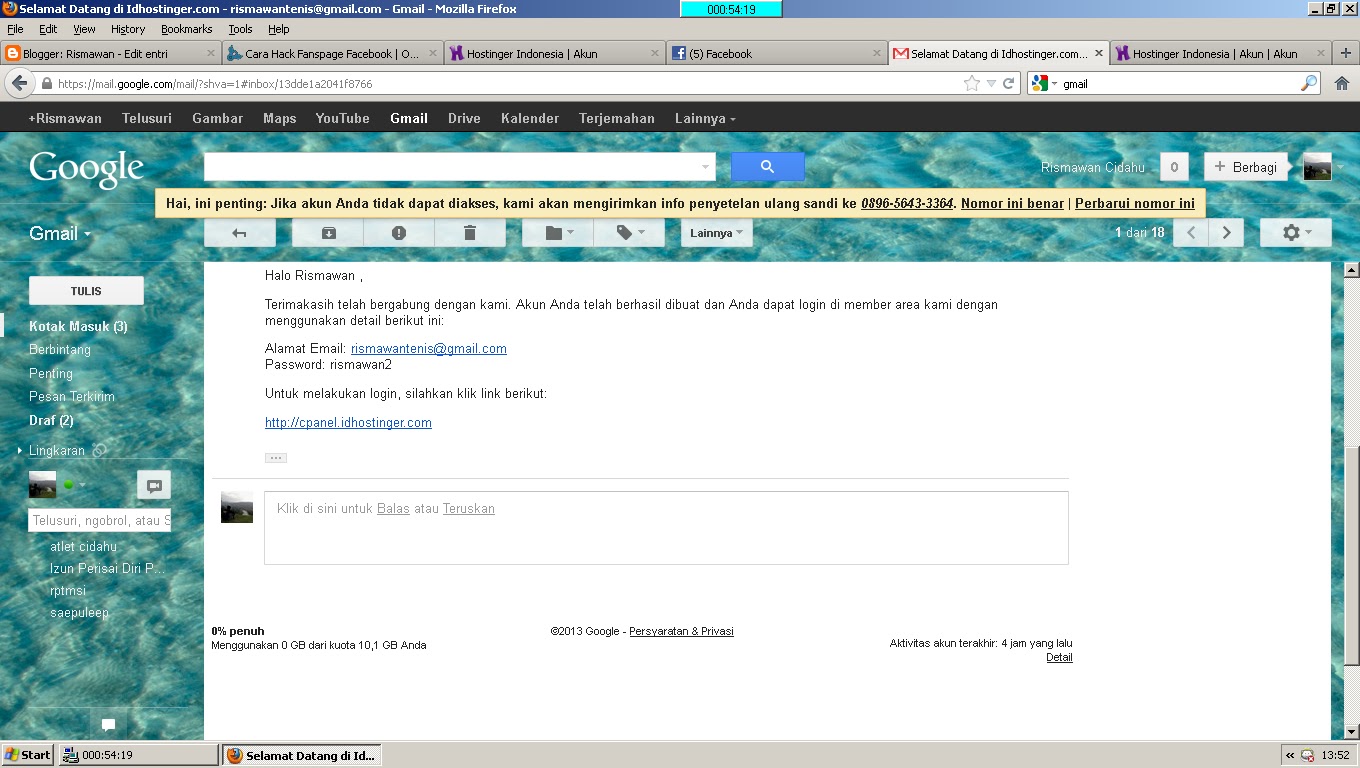This screenshot has width=1360, height=768.
Task: Go to the older message arrow
Action: pyautogui.click(x=1226, y=233)
